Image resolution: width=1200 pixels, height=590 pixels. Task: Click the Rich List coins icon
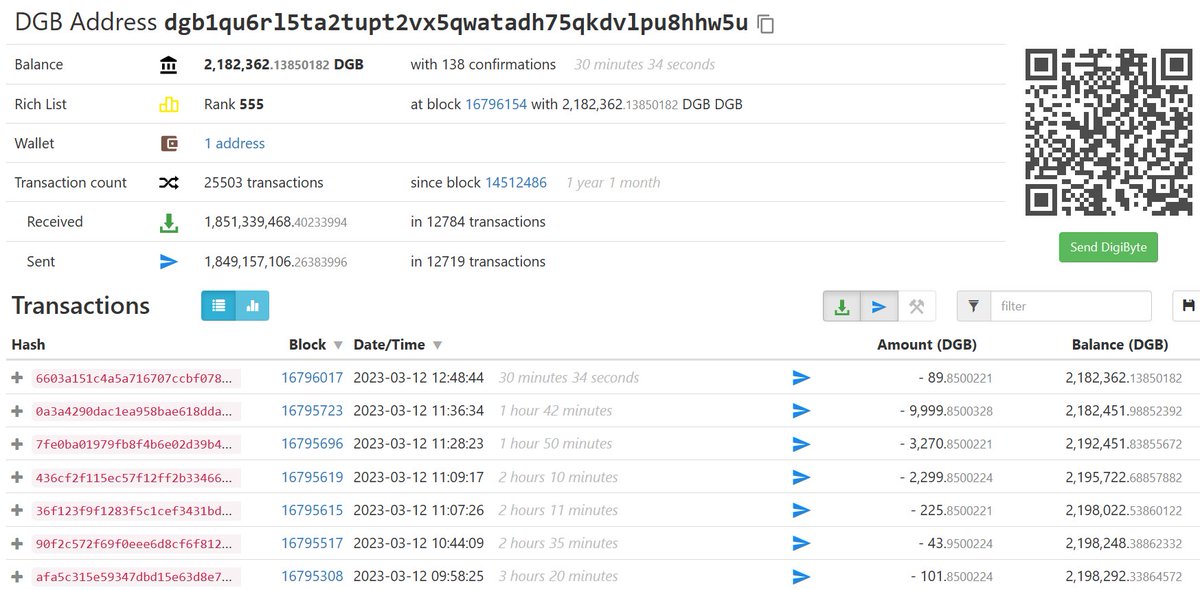pyautogui.click(x=169, y=104)
